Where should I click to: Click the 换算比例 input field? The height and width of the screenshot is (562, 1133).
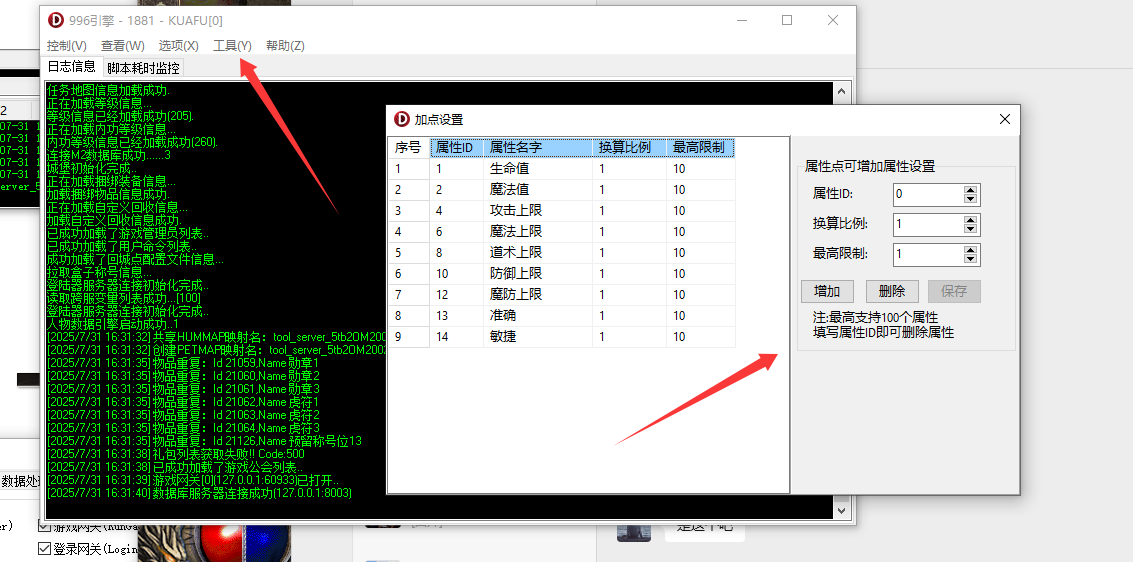928,225
